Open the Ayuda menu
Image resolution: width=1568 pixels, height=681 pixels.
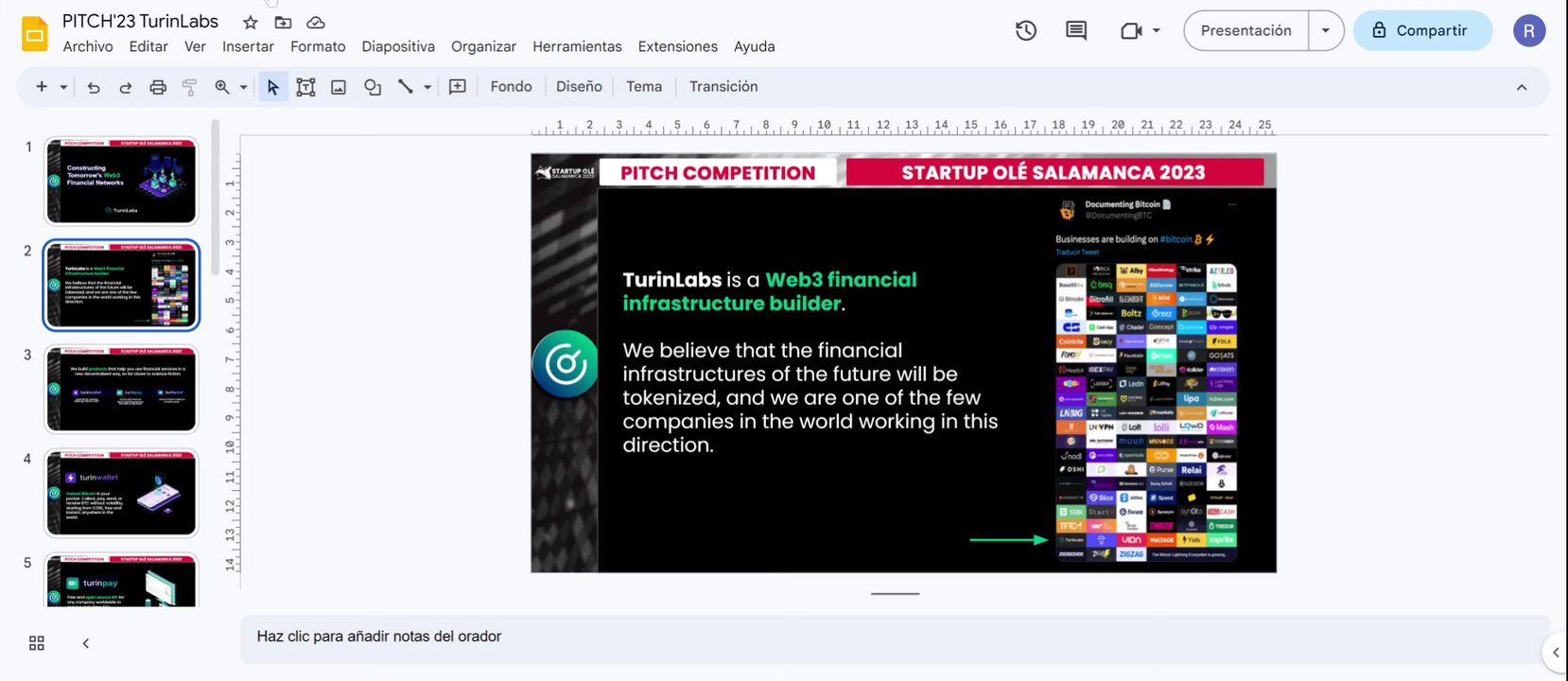click(754, 46)
